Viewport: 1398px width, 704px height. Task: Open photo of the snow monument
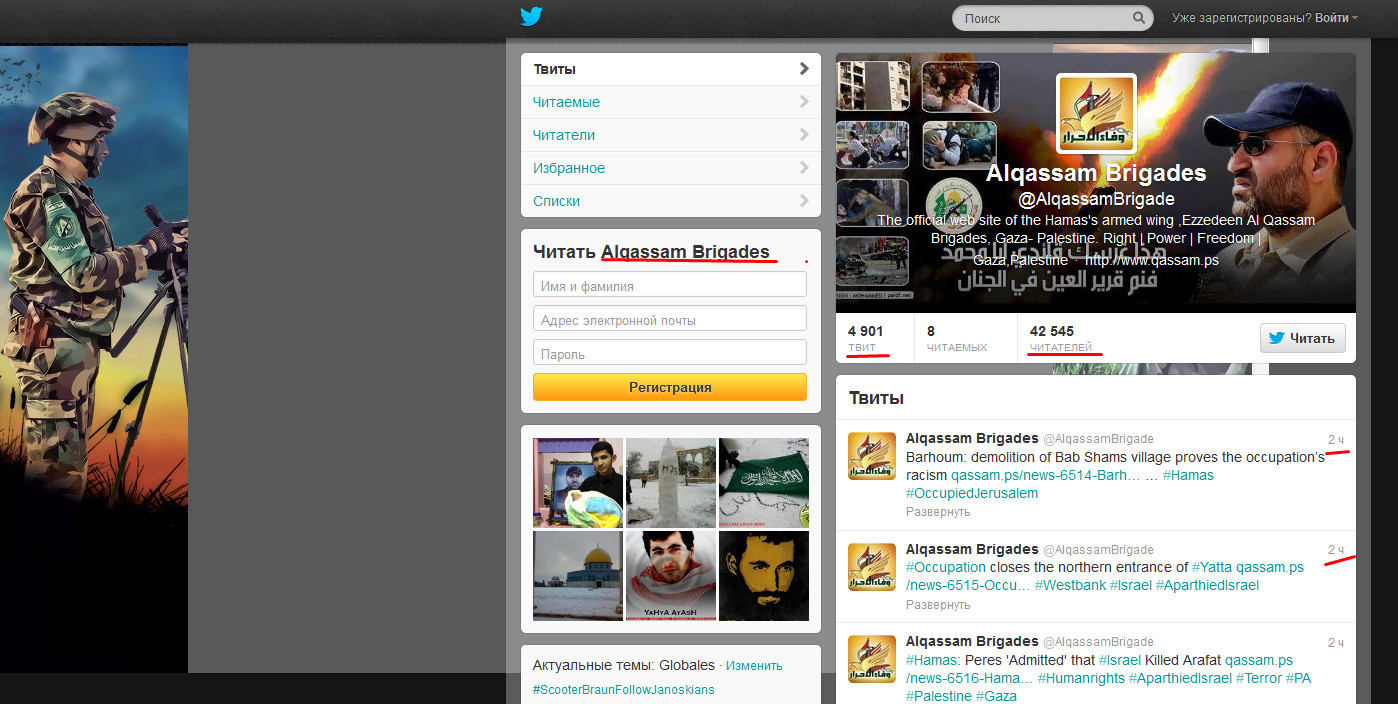(x=671, y=482)
